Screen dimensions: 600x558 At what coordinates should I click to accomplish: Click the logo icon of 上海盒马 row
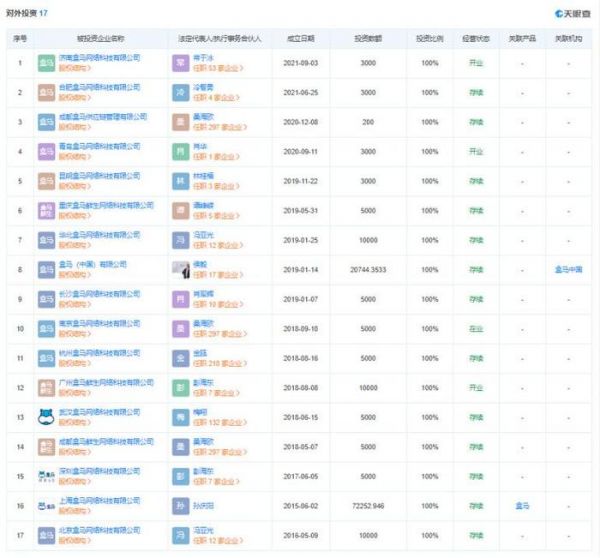[x=46, y=506]
